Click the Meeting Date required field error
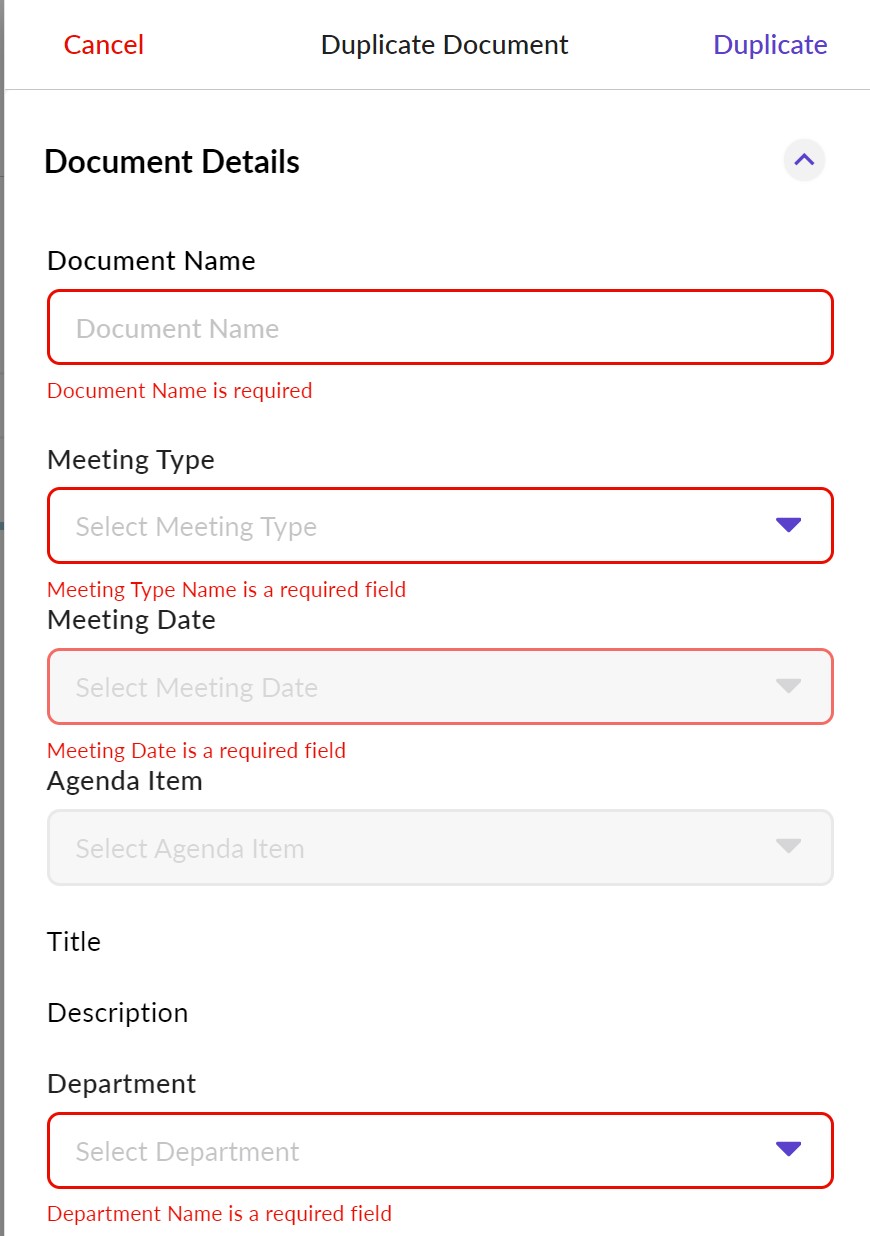 pos(196,750)
